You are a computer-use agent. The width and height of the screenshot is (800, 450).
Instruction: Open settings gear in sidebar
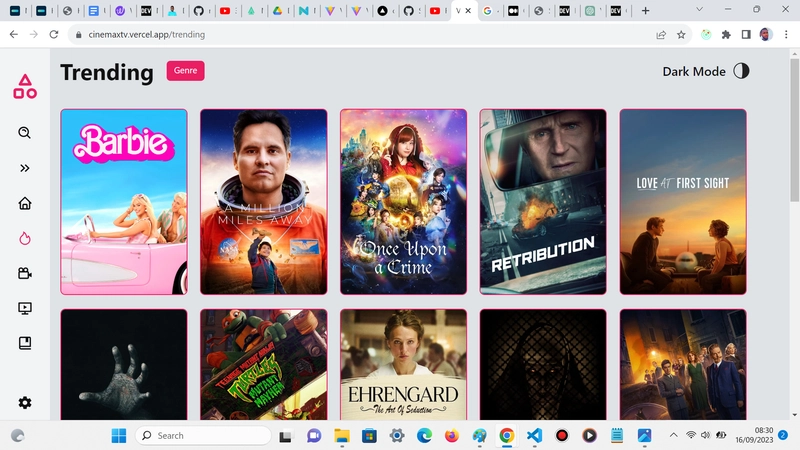(x=24, y=403)
